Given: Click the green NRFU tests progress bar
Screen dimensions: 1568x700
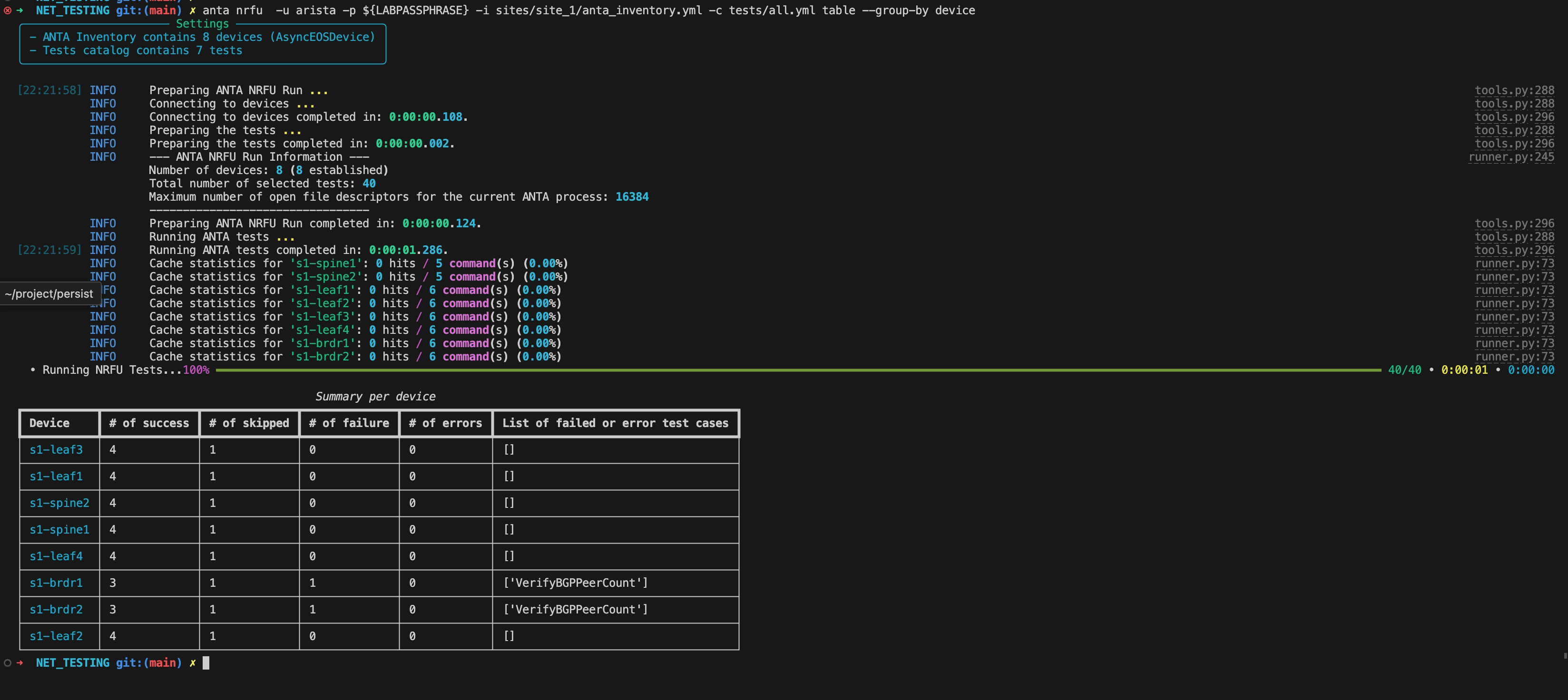Looking at the screenshot, I should [x=797, y=370].
